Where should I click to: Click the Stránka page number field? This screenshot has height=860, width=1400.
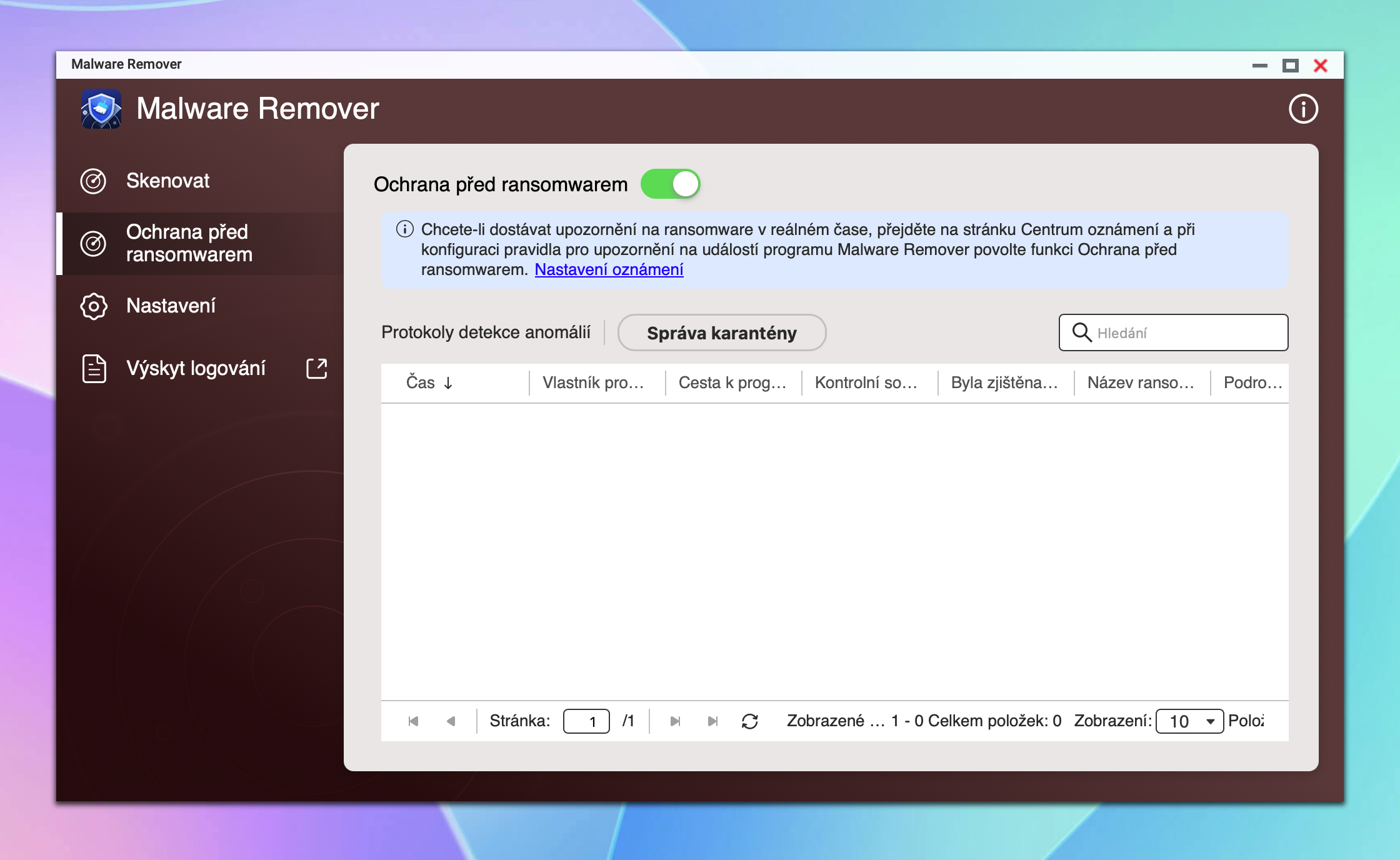[586, 721]
